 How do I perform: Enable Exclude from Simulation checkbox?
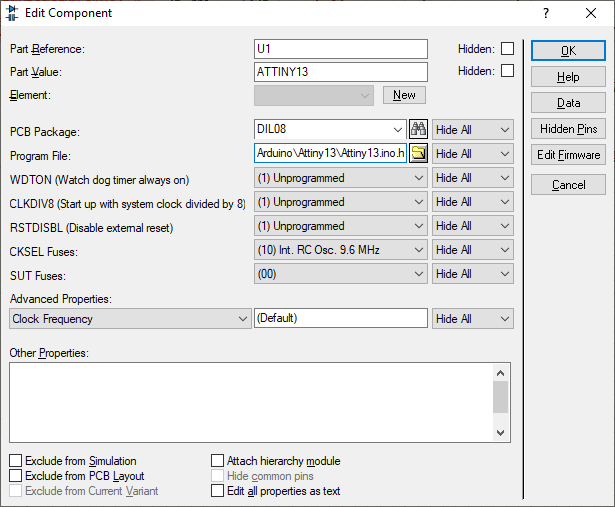tap(15, 461)
